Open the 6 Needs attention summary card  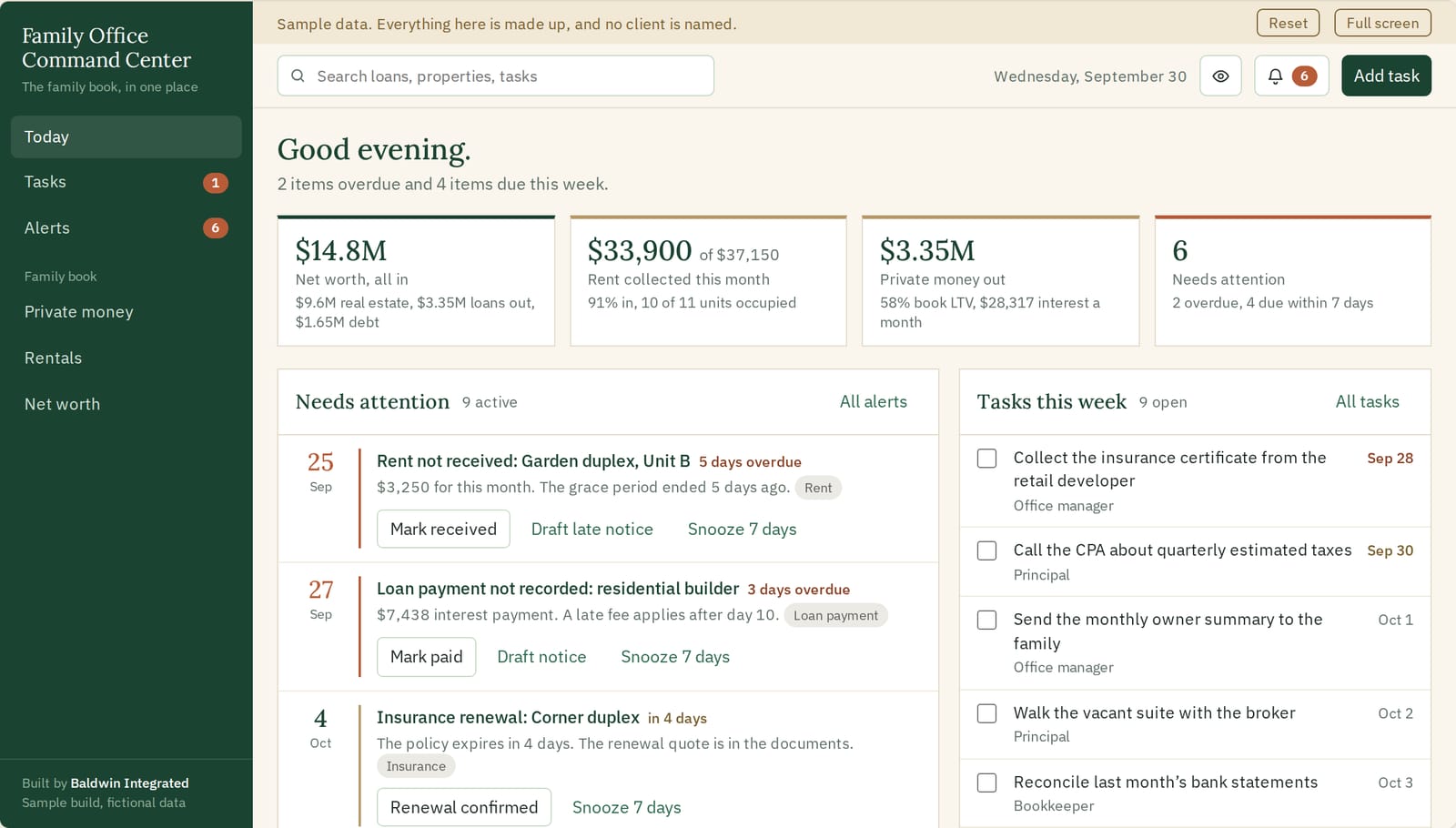(1292, 281)
